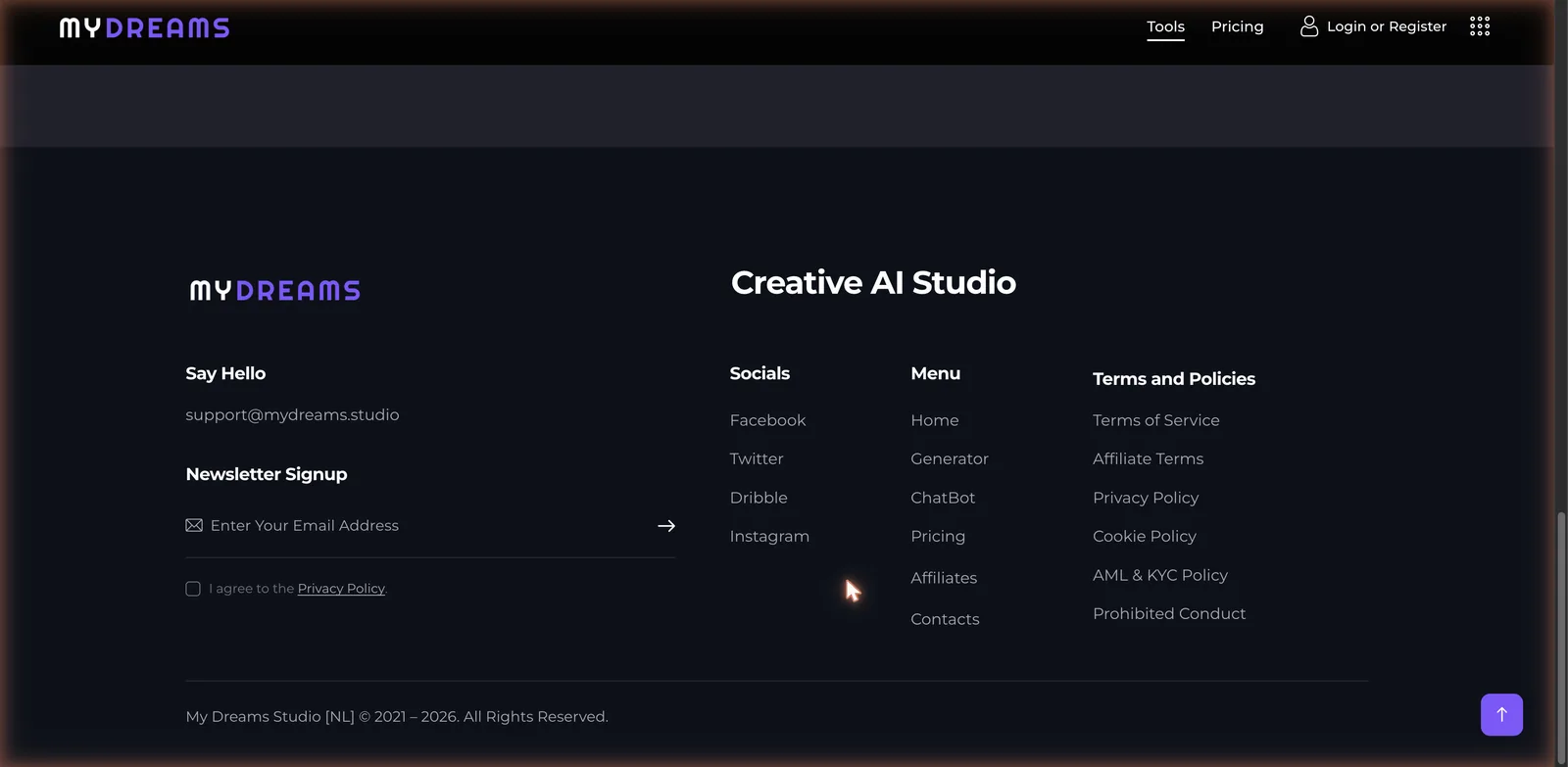Click the My Dreams Studio copyright text
1568x767 pixels.
[397, 717]
